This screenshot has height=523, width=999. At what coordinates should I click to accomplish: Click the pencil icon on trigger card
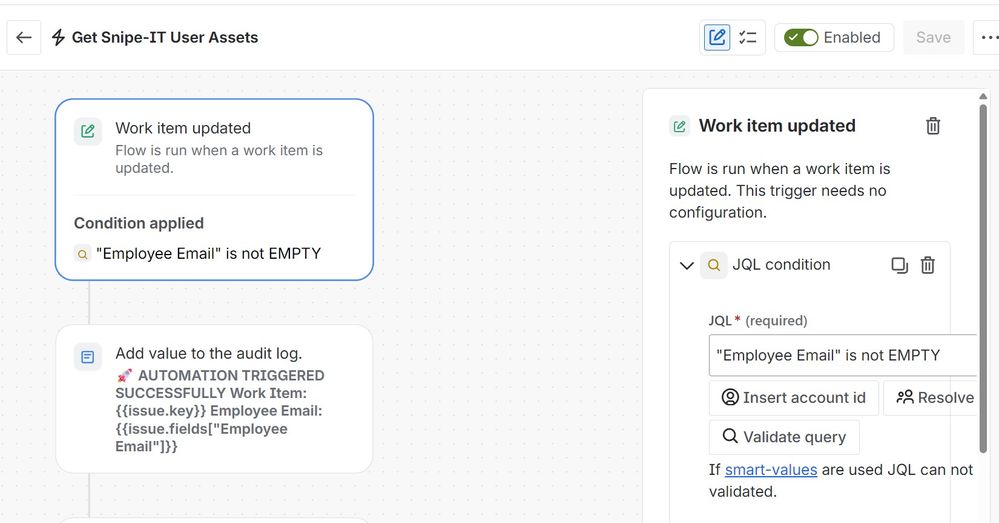click(x=88, y=131)
